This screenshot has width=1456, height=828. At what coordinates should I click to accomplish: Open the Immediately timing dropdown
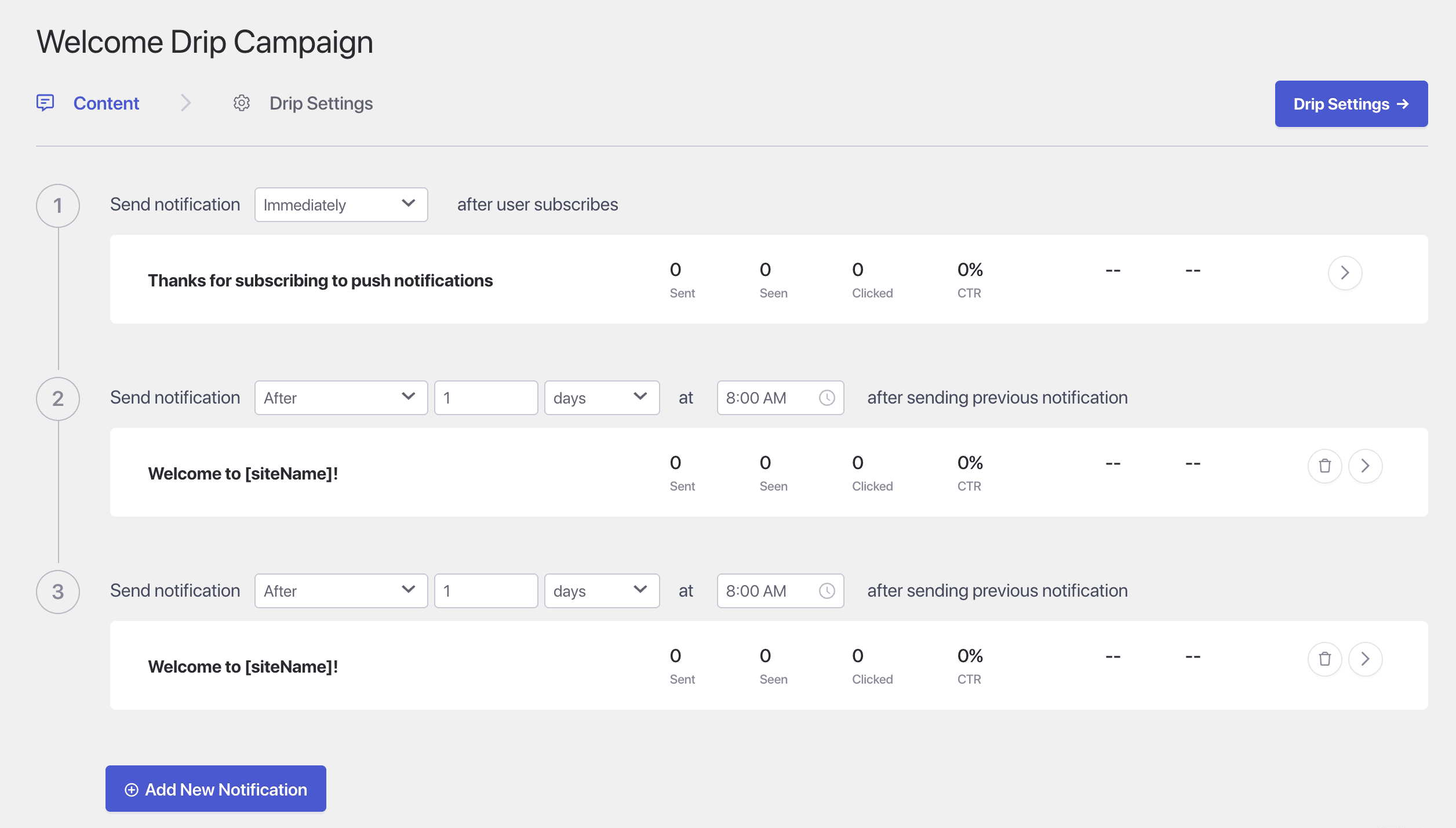coord(341,205)
